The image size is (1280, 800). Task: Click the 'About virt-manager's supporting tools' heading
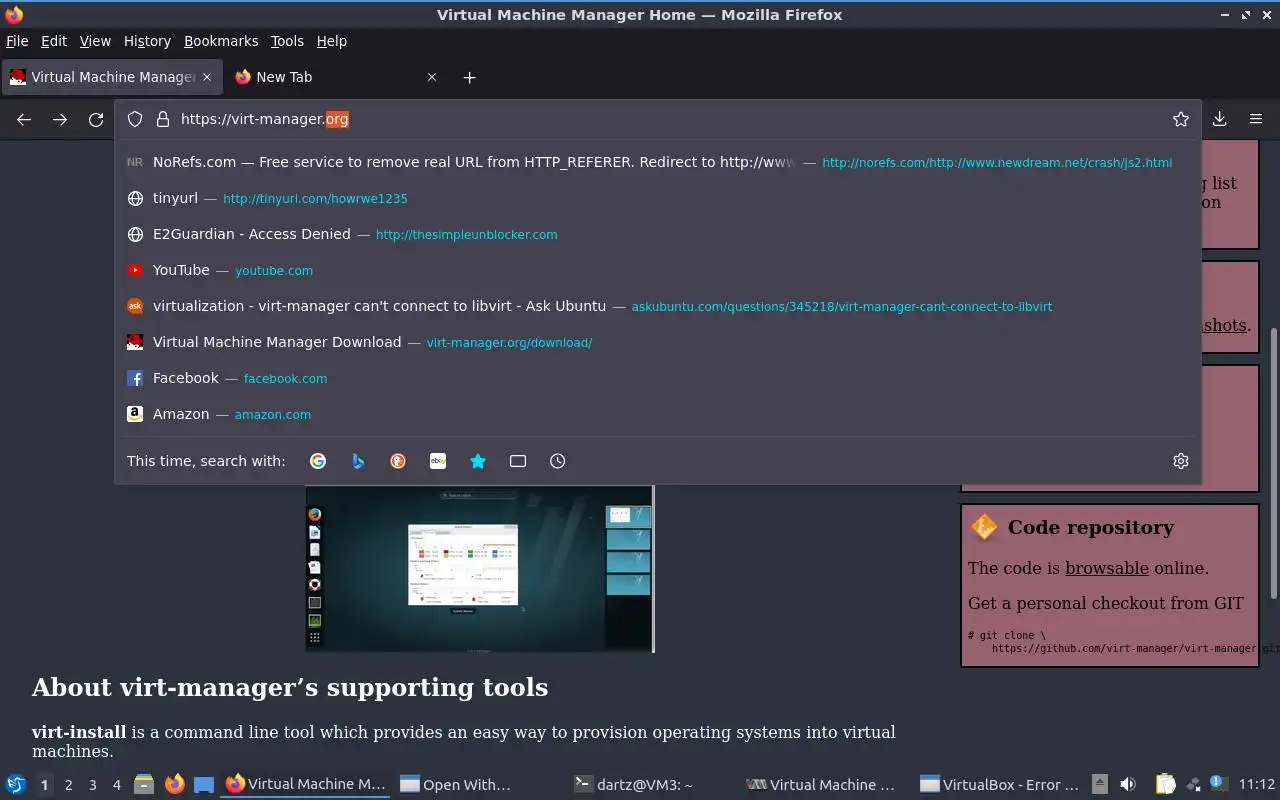click(290, 687)
